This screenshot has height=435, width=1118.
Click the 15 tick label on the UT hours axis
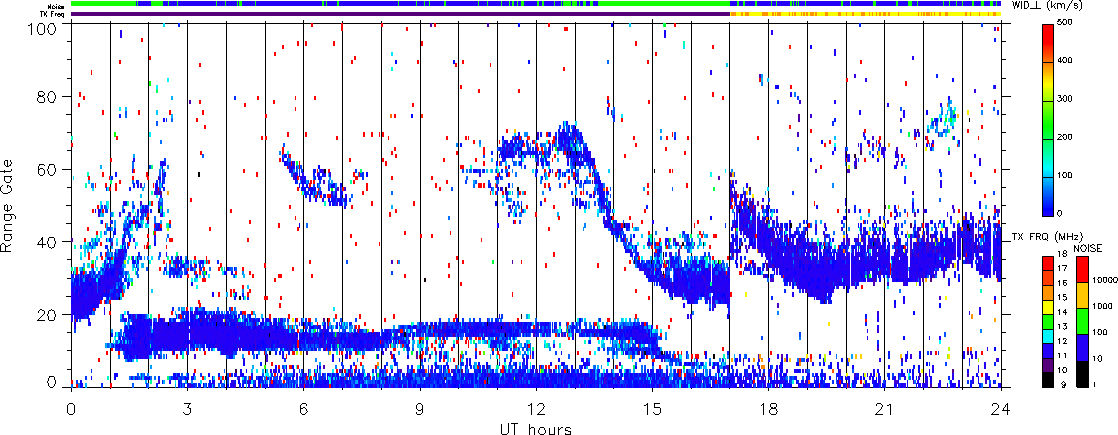coord(652,408)
